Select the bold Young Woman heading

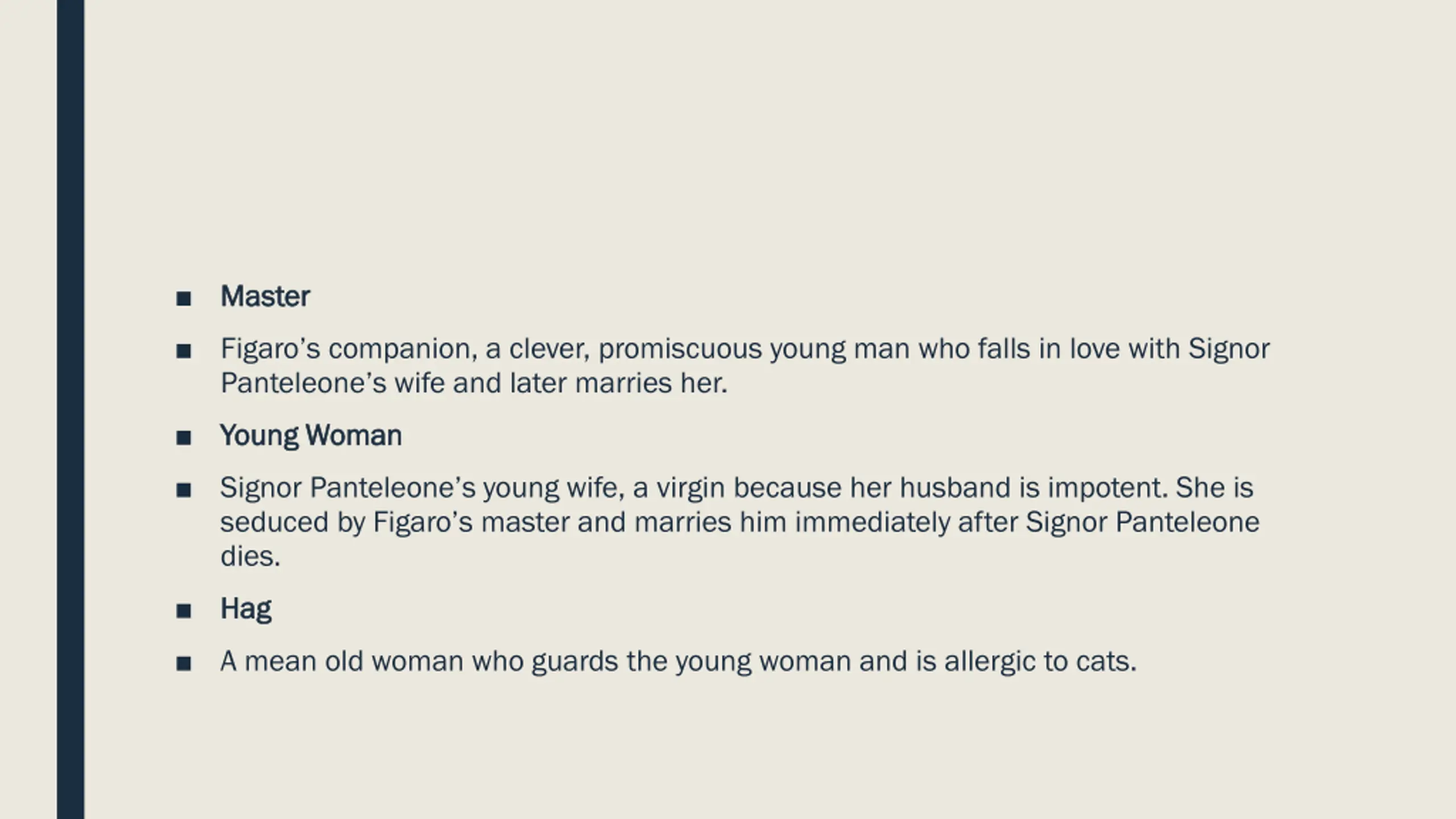(x=311, y=436)
